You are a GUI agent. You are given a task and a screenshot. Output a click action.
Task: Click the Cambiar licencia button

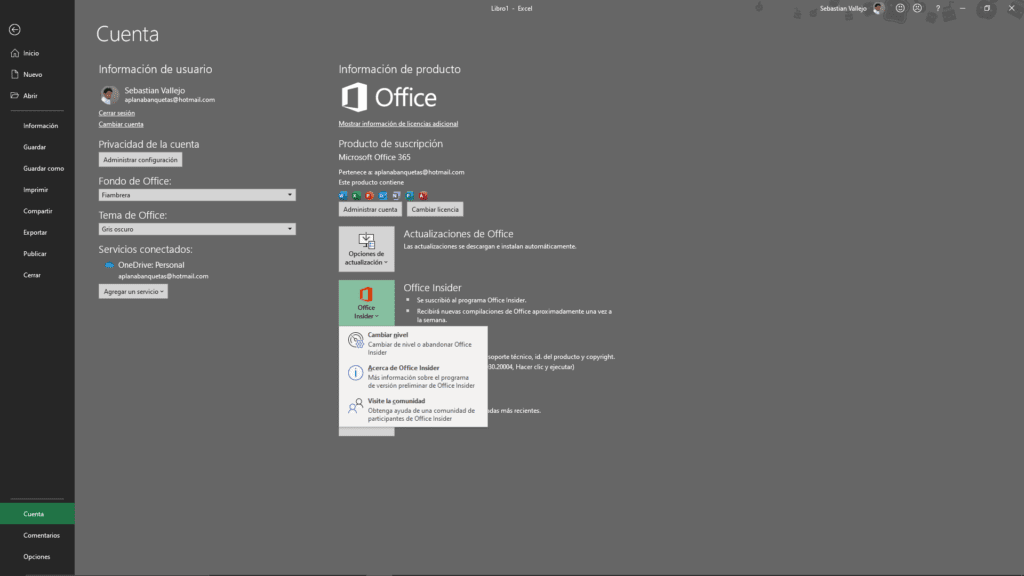pos(435,209)
